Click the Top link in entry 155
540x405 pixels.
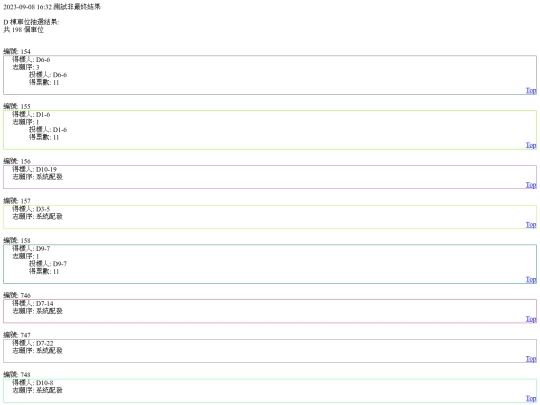click(531, 145)
